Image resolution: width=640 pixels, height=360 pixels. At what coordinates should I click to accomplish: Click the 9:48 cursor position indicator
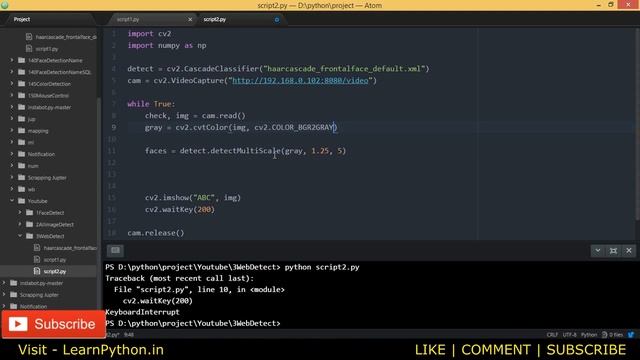point(129,335)
